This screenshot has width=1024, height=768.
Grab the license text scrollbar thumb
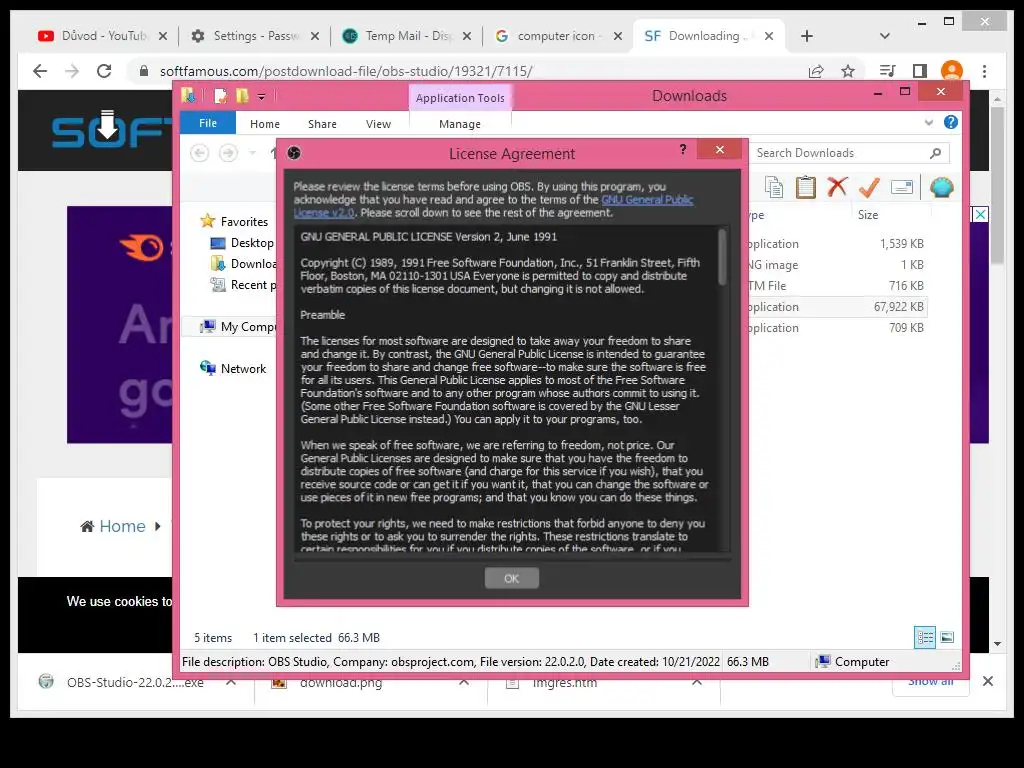tap(722, 257)
